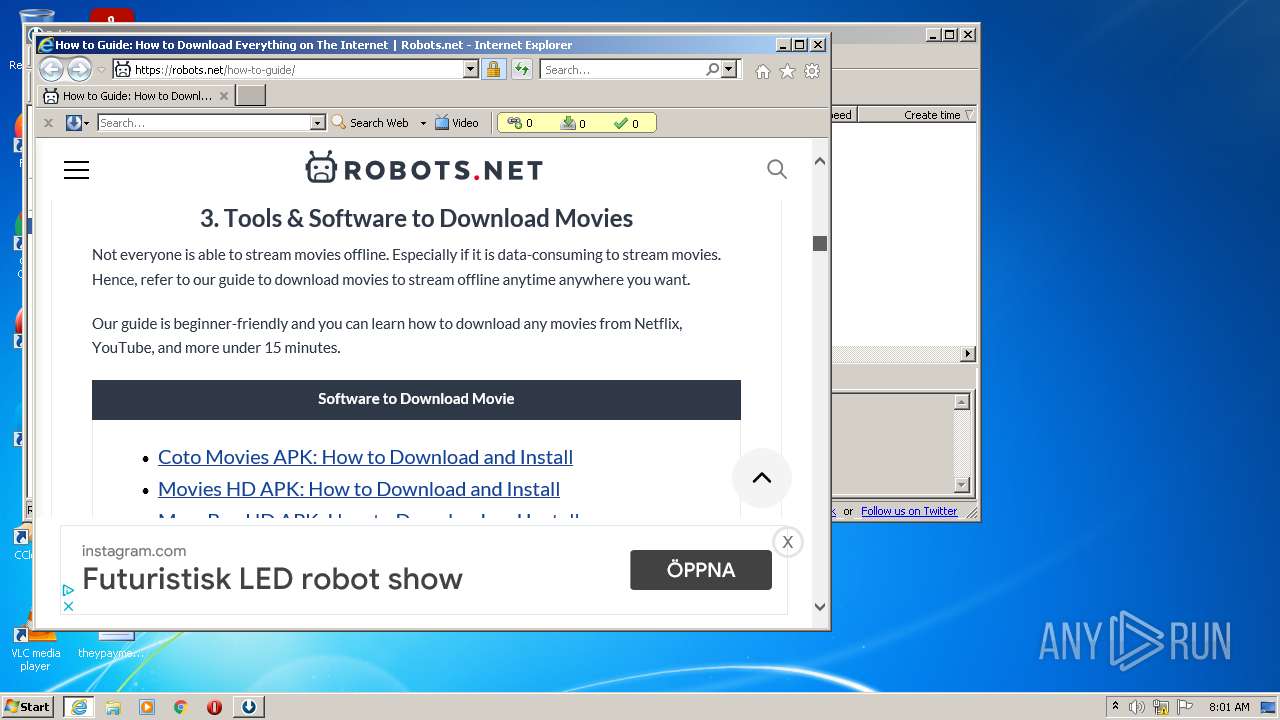Close the 'How to Guide' tab
This screenshot has width=1280, height=720.
click(224, 96)
